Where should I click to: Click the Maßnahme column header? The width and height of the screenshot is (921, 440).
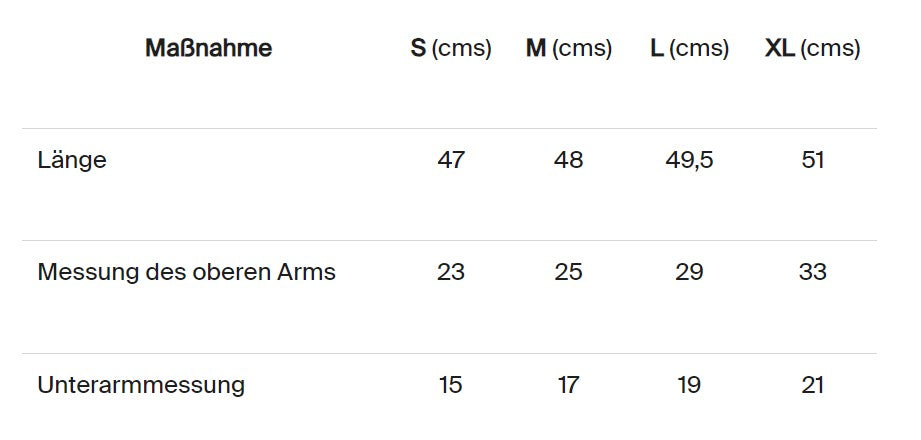(208, 48)
